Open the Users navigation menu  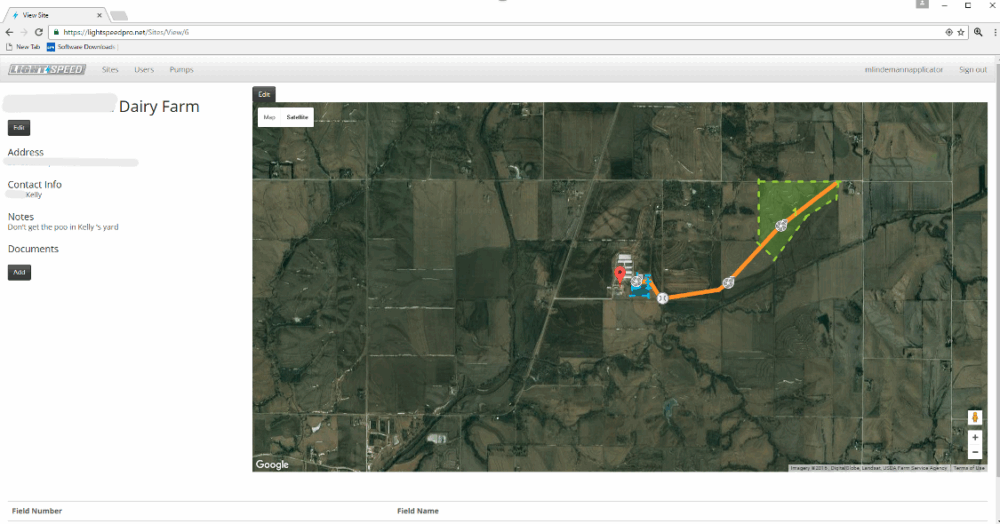coord(144,70)
